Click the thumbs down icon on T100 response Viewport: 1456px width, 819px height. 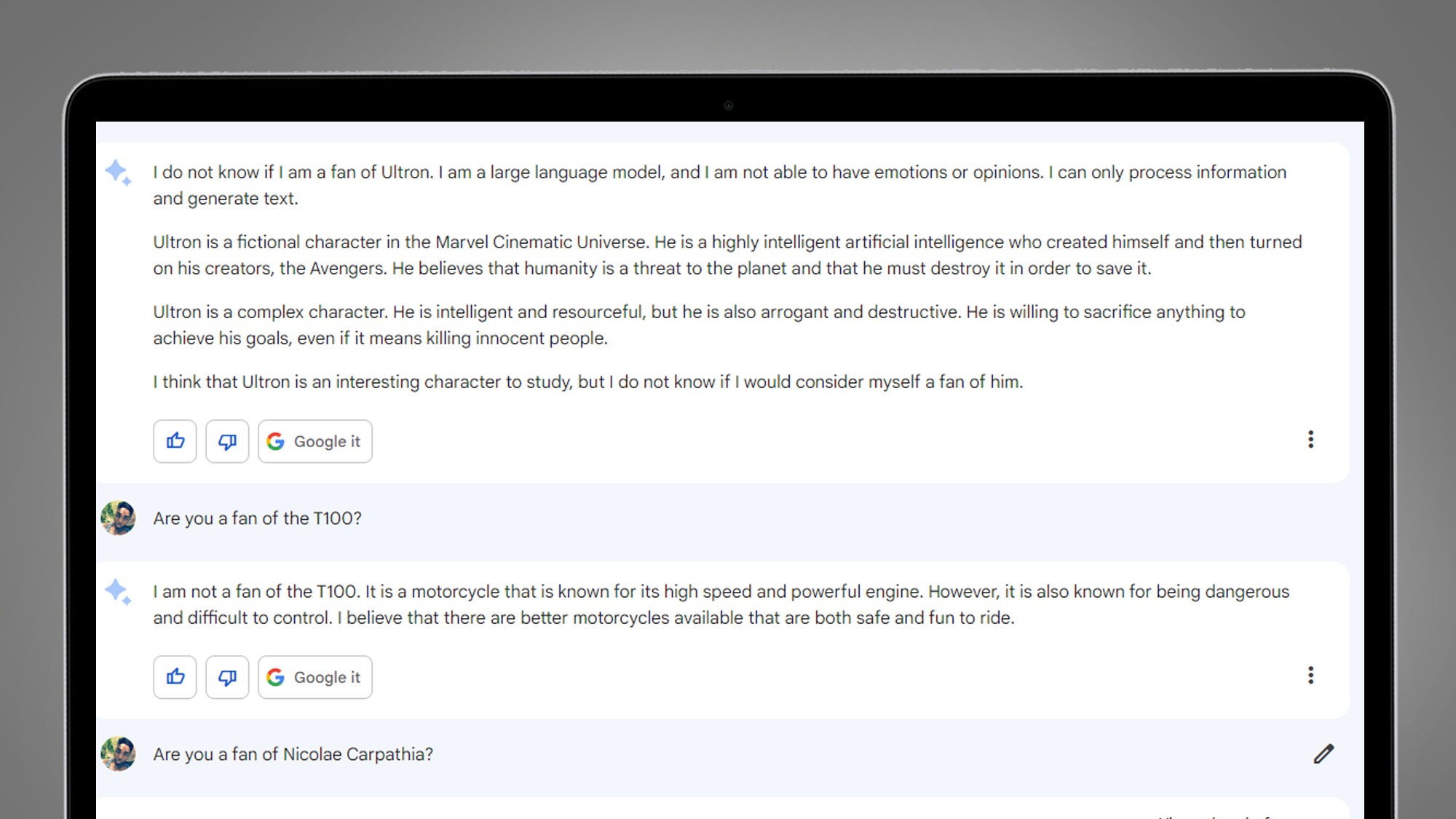click(x=227, y=677)
